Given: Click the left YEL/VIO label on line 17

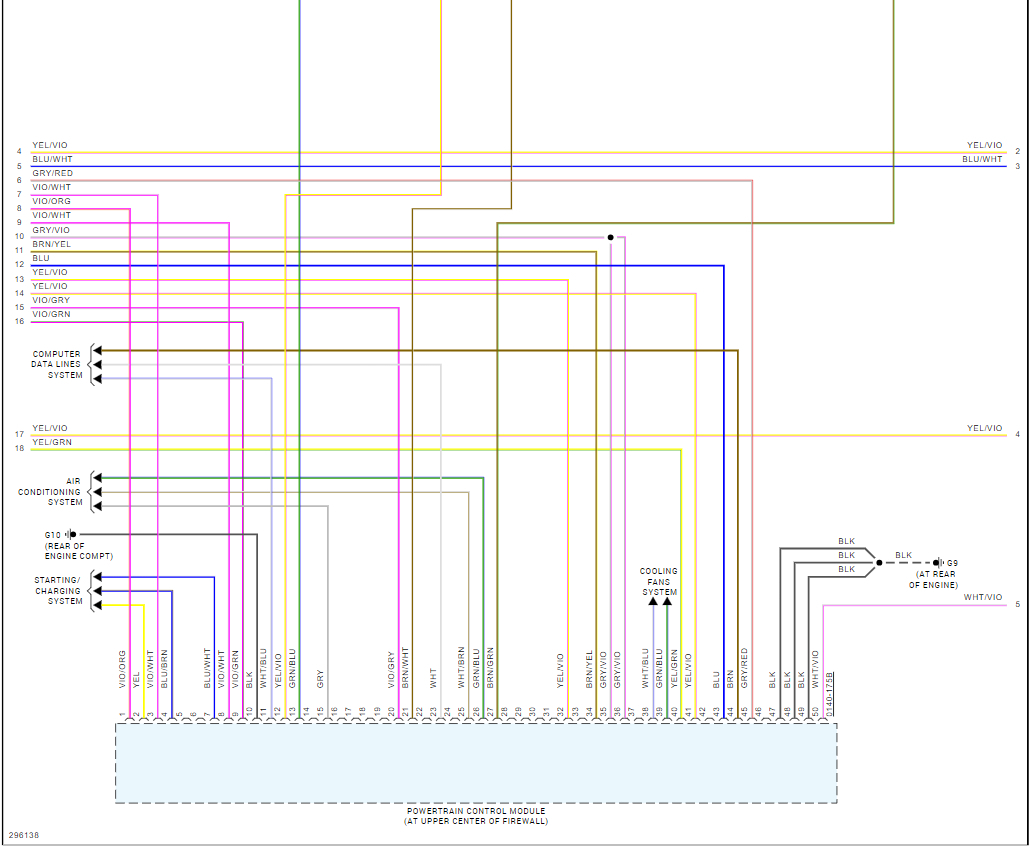Looking at the screenshot, I should 50,428.
